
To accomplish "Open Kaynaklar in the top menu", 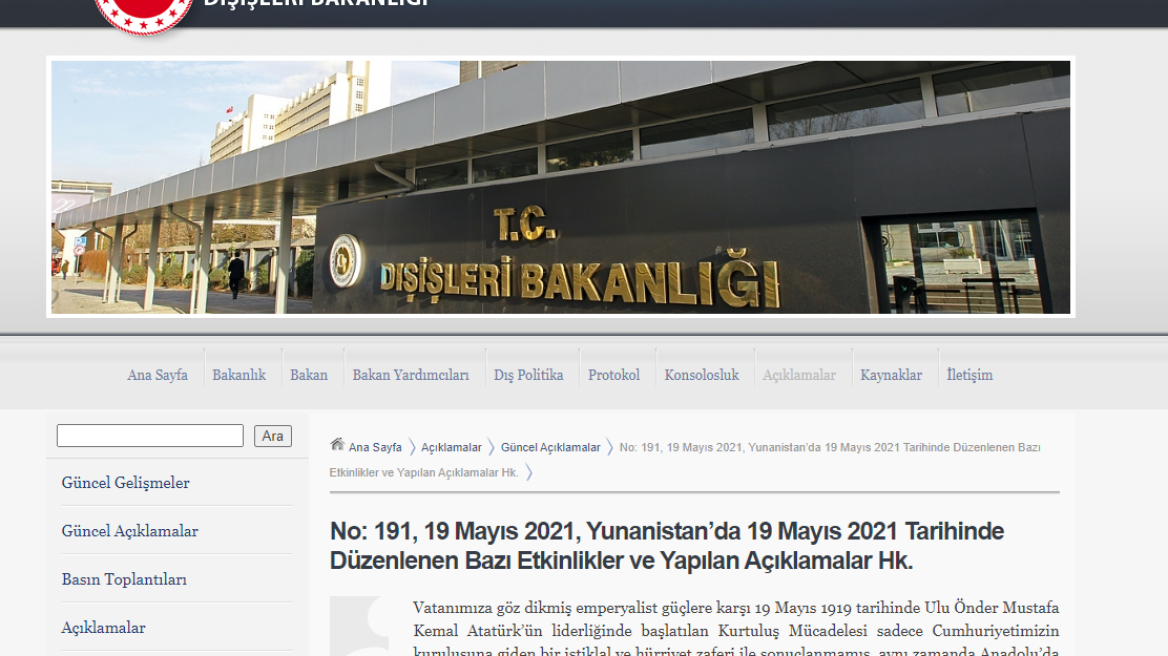I will (x=891, y=375).
